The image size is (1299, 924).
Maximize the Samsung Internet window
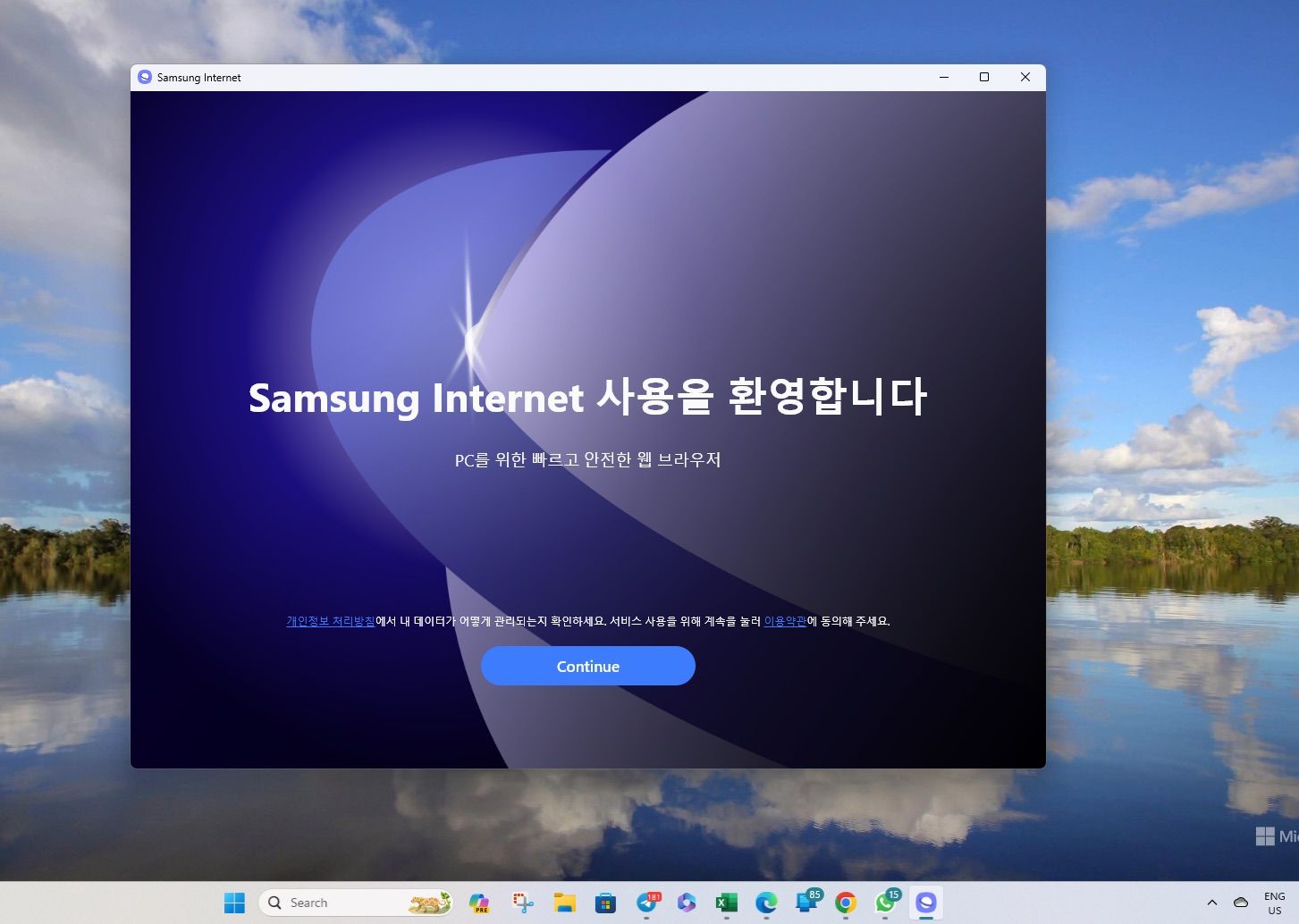[x=984, y=77]
